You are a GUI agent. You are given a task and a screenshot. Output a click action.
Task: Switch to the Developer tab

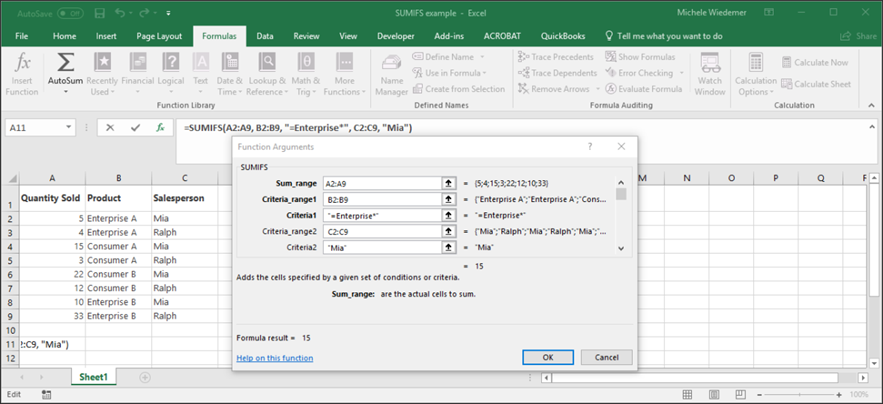click(x=395, y=36)
